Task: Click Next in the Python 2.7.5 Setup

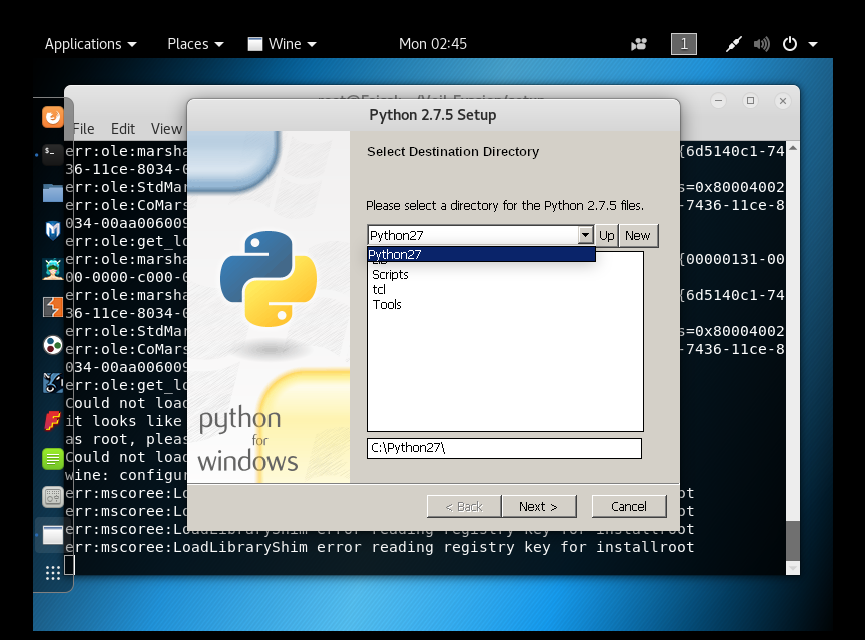Action: click(x=539, y=506)
